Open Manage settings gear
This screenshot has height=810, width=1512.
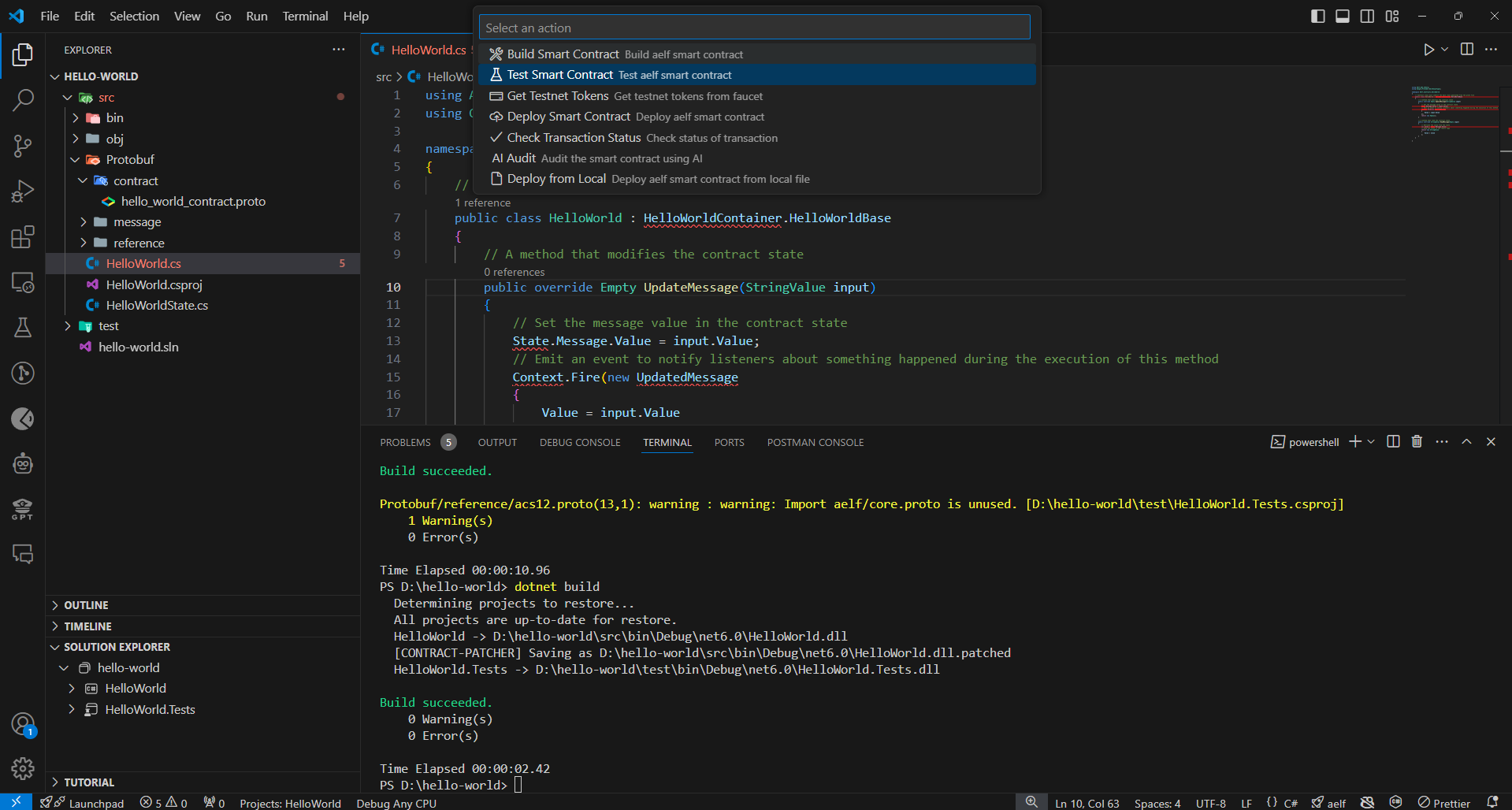click(23, 768)
